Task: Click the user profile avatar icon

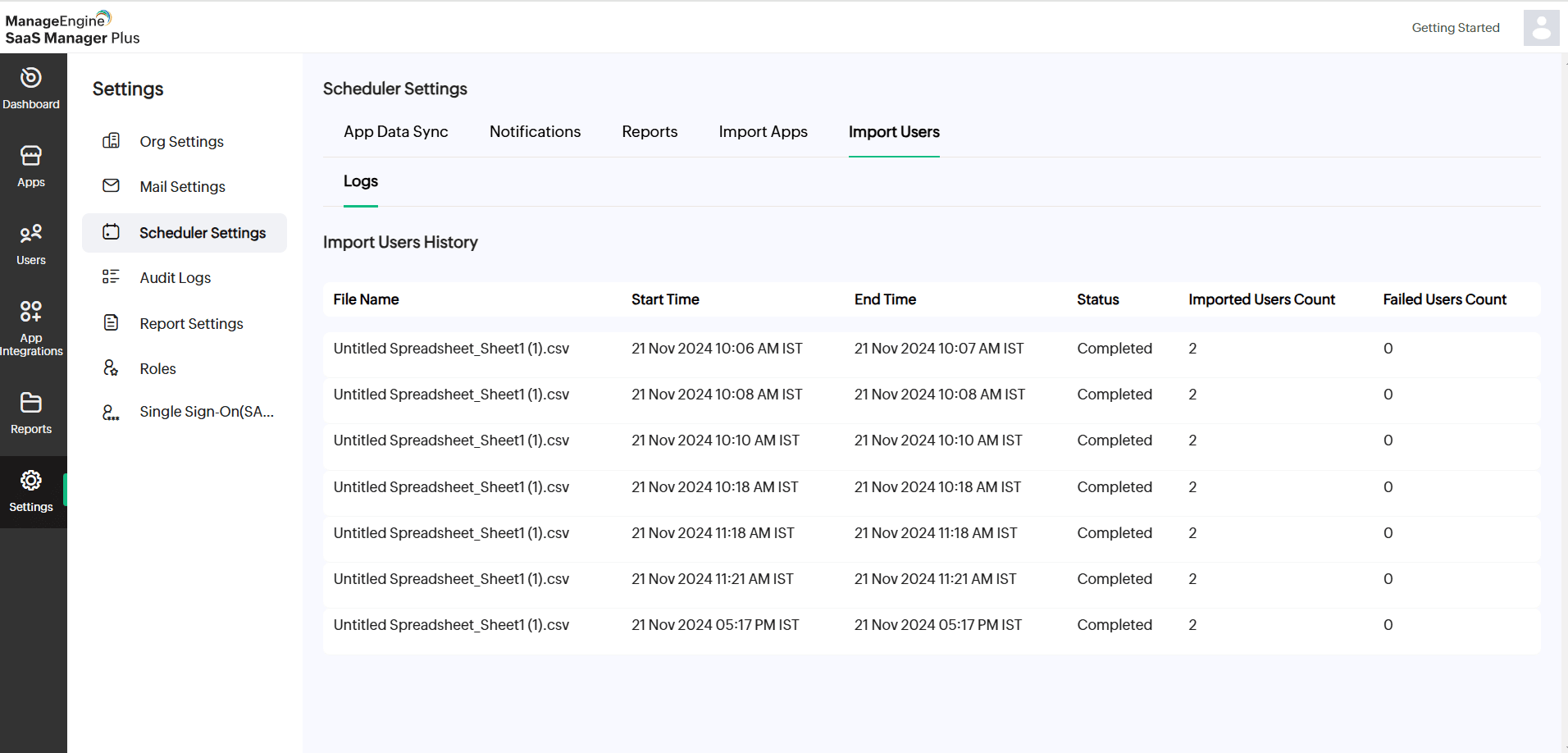Action: 1541,28
